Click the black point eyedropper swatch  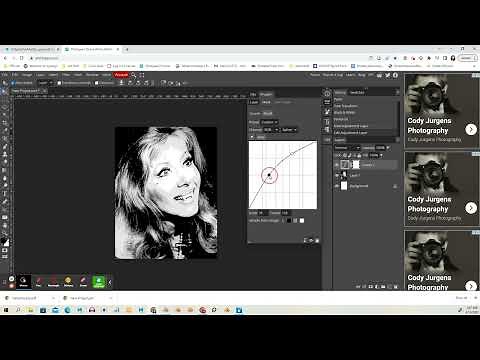coord(289,220)
